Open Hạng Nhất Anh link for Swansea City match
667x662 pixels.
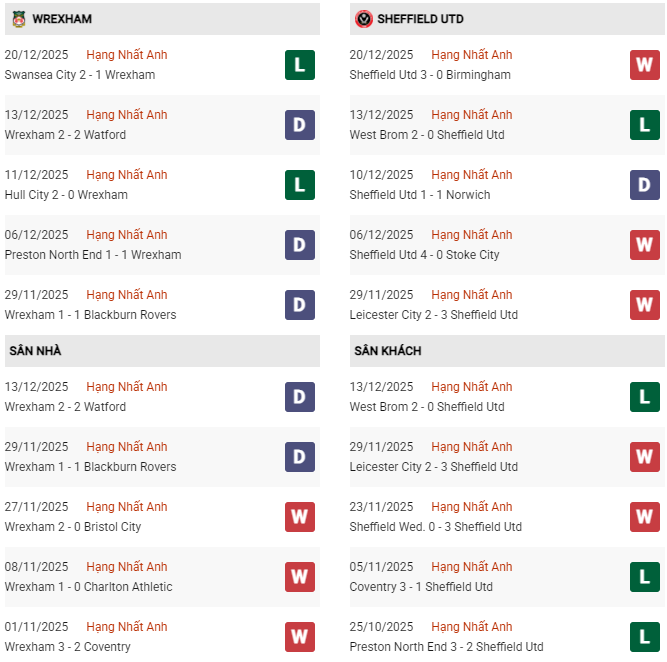(127, 55)
